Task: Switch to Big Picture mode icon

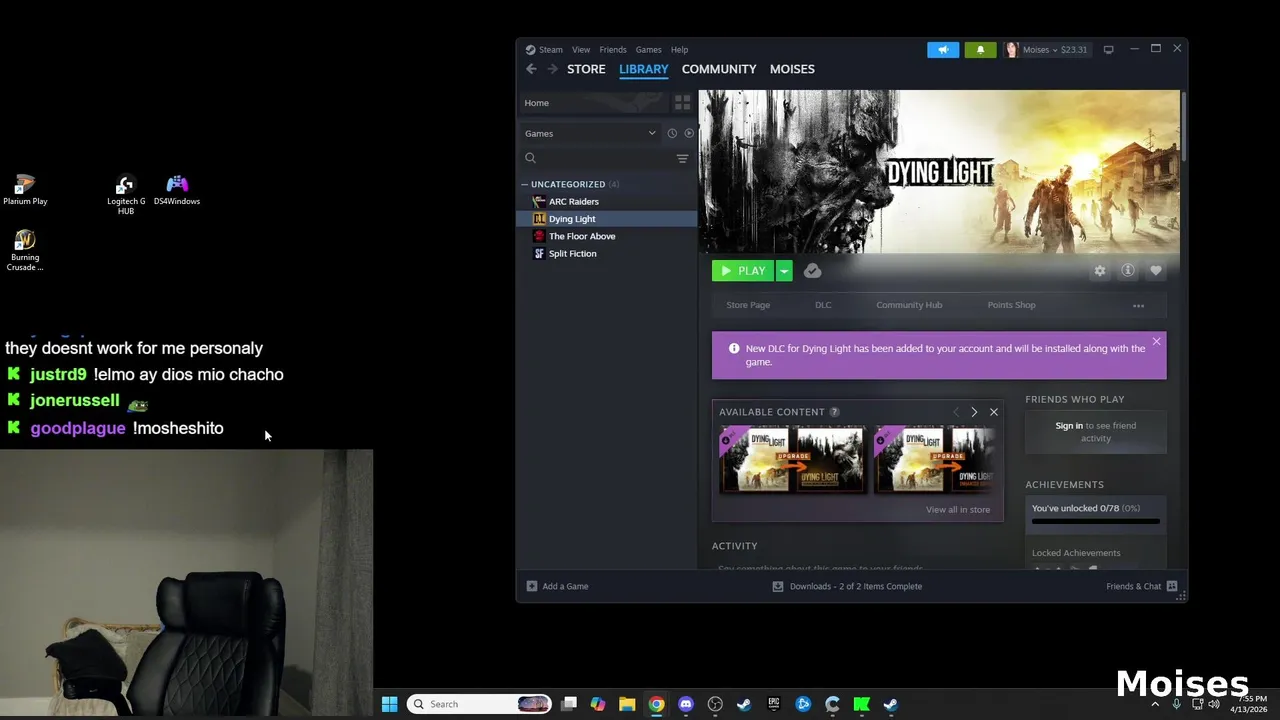Action: click(1108, 49)
